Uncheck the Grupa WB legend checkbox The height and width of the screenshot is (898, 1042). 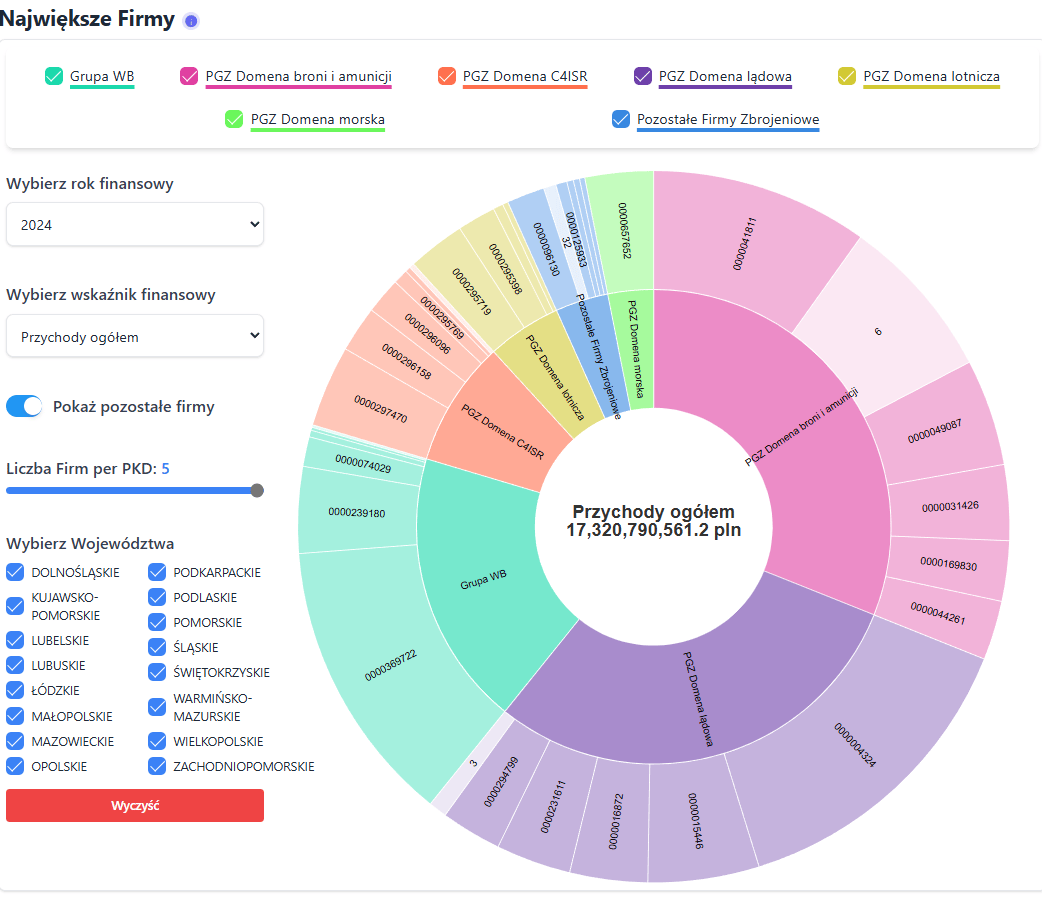click(x=55, y=76)
